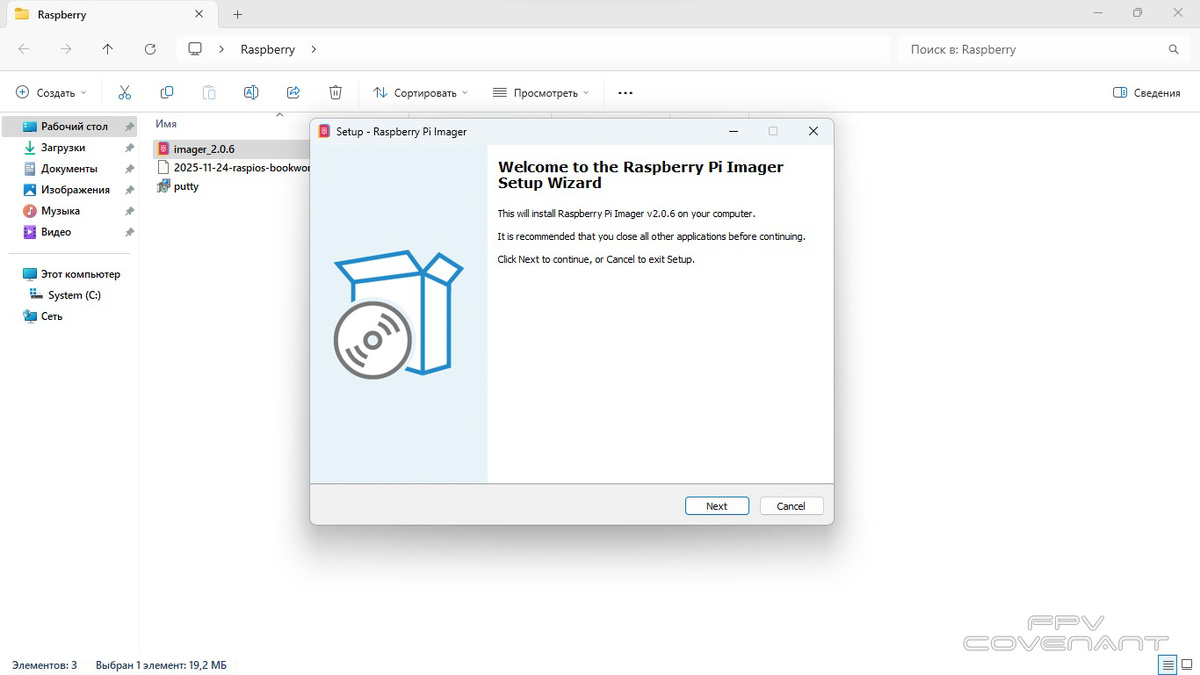Image resolution: width=1200 pixels, height=675 pixels.
Task: Switch to details list view in status bar
Action: pyautogui.click(x=1167, y=665)
